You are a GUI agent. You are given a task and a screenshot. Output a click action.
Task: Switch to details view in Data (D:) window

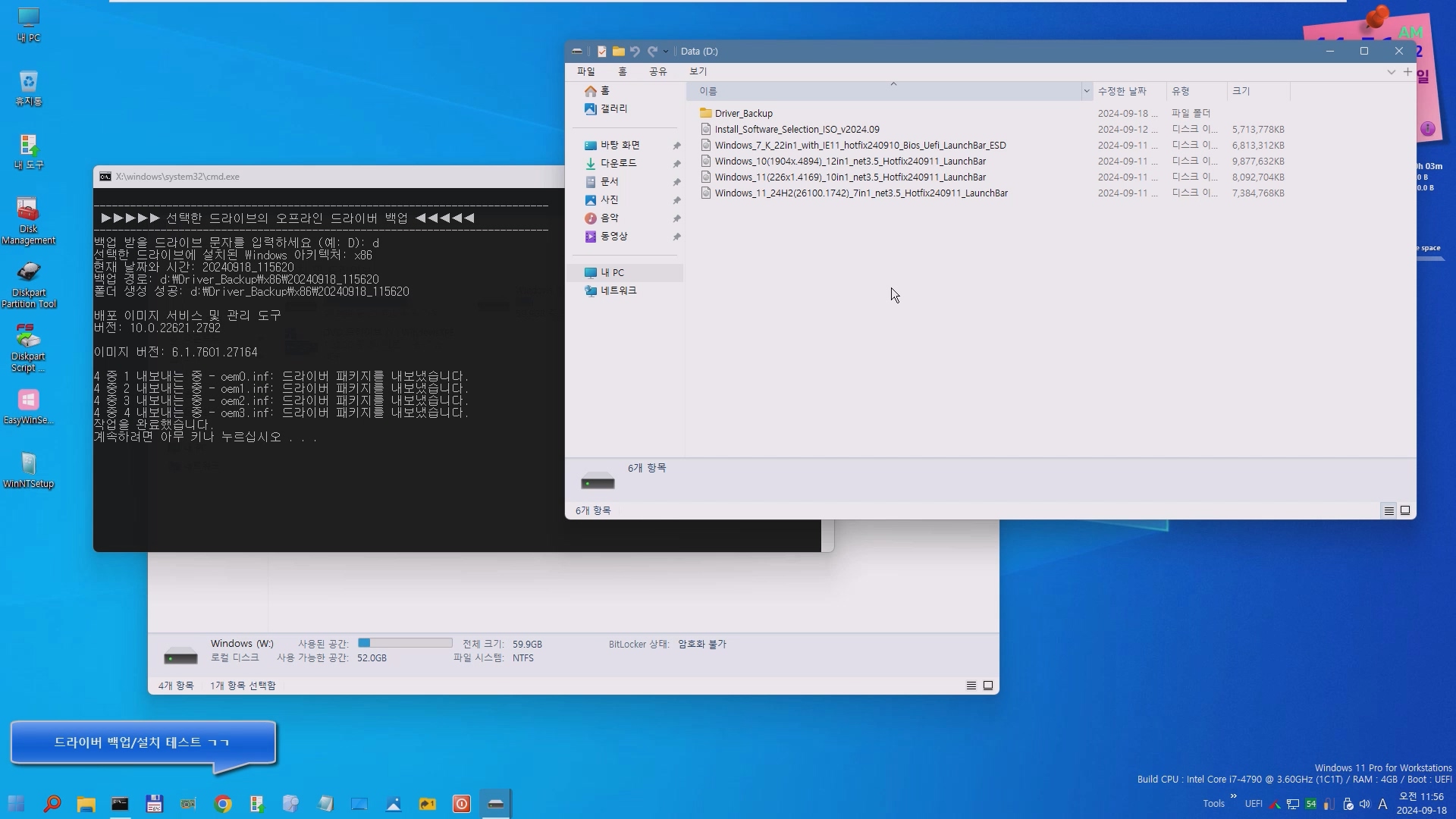1389,510
